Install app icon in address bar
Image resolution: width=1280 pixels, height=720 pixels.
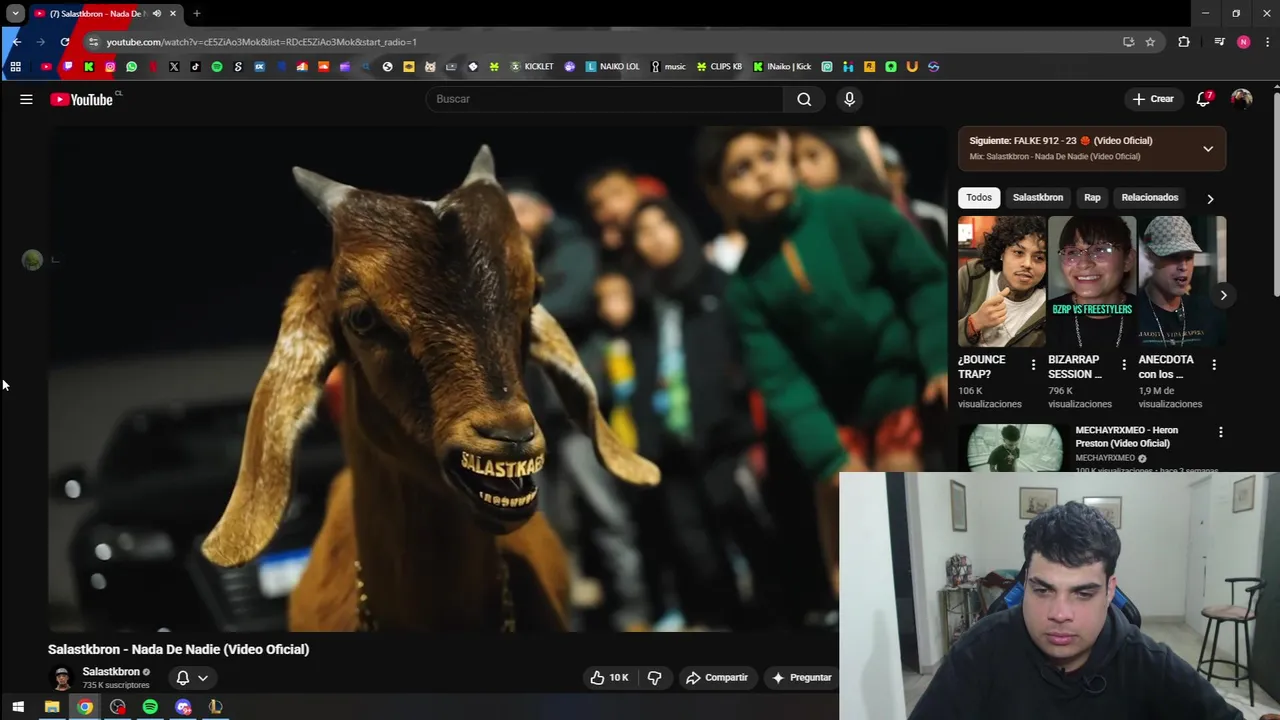1128,42
